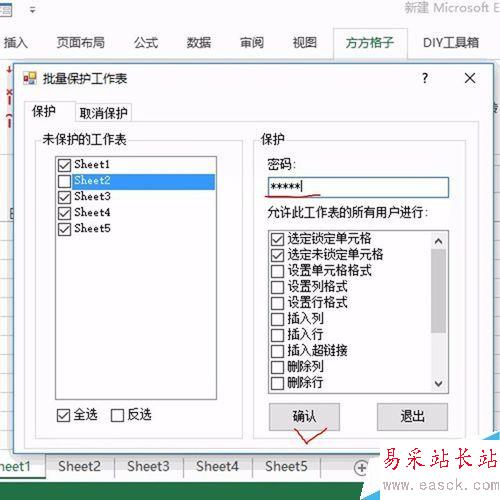Open the 插入 ribbon tab

click(x=15, y=43)
